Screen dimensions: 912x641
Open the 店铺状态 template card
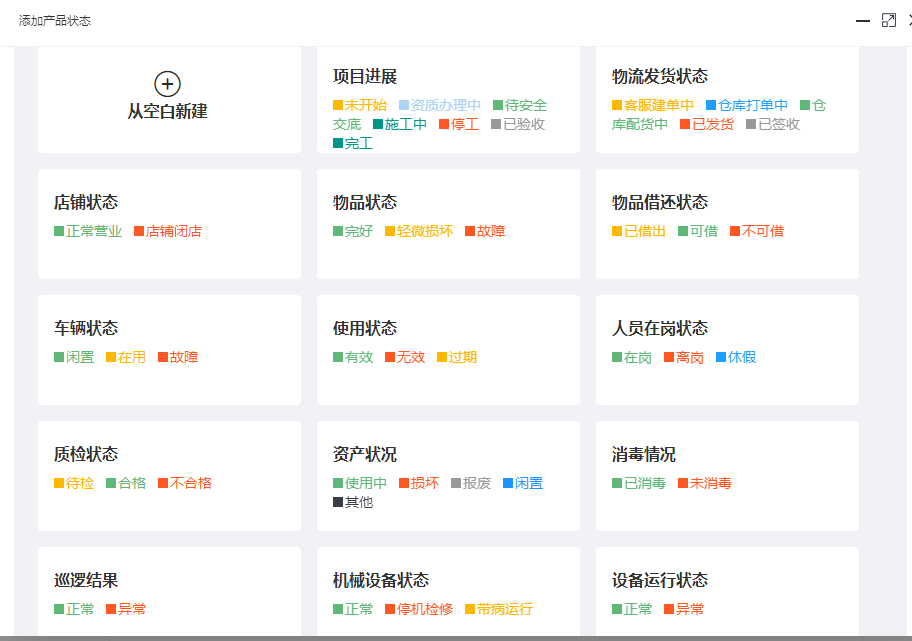point(86,203)
